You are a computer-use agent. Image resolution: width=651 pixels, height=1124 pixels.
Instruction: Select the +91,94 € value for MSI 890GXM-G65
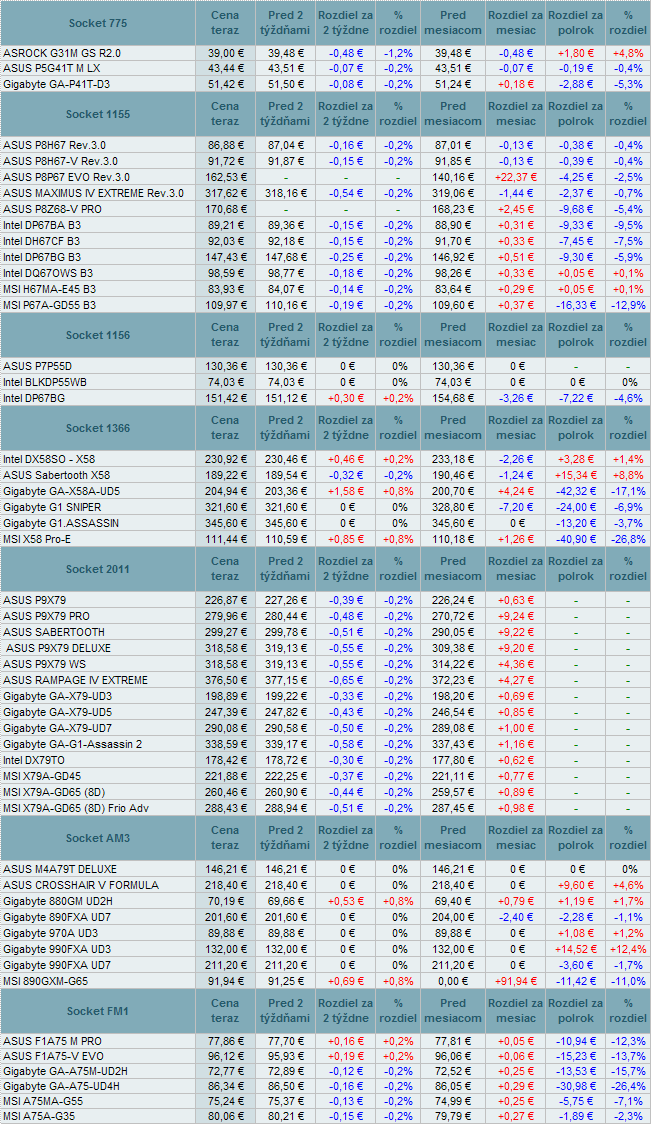515,980
